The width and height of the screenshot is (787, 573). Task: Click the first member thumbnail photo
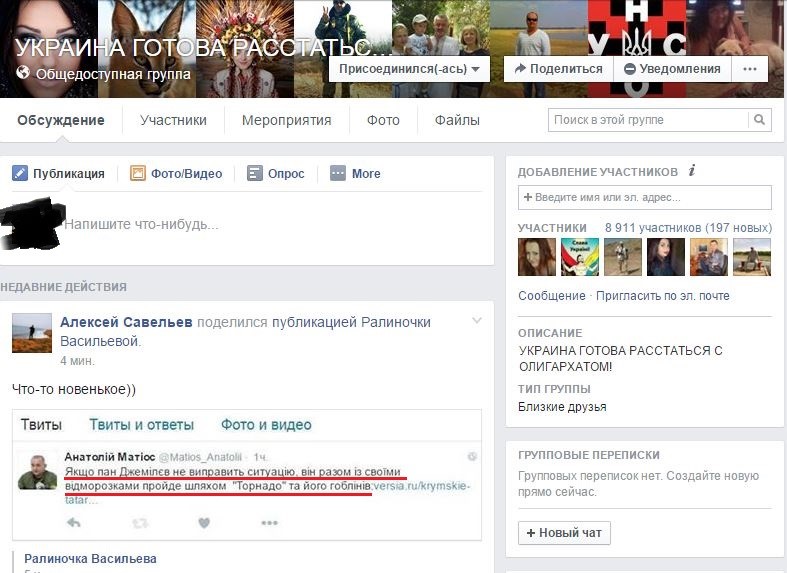pos(537,257)
